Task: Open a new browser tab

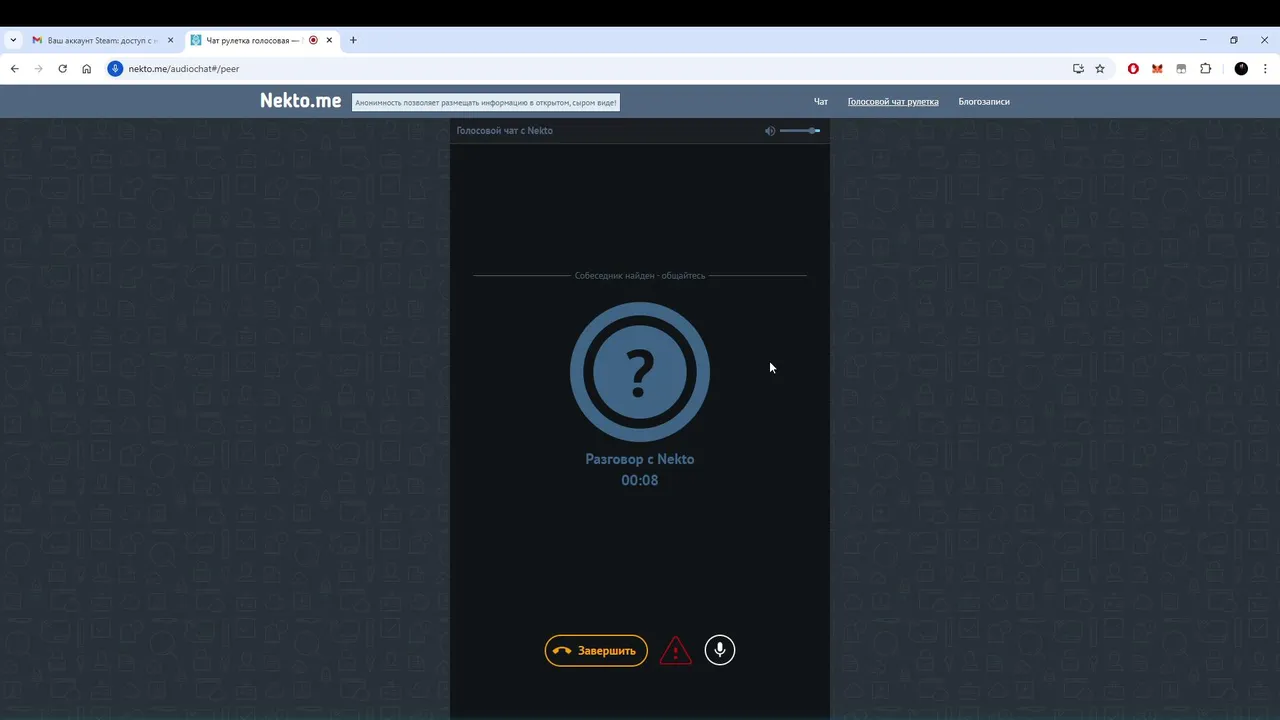Action: point(353,40)
